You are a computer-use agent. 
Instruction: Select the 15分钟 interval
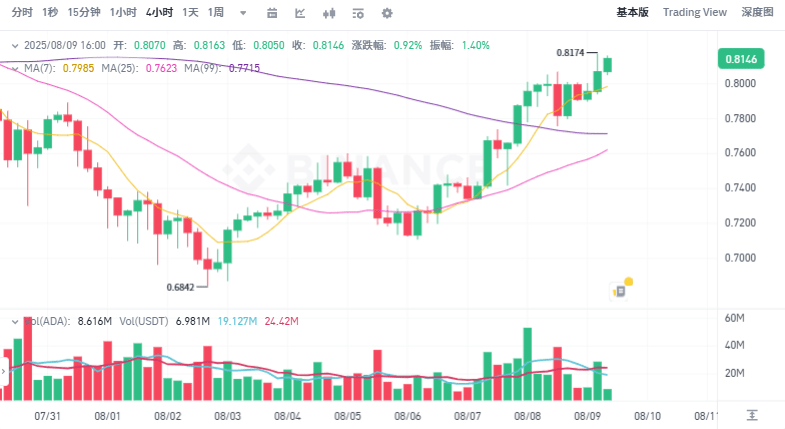84,13
